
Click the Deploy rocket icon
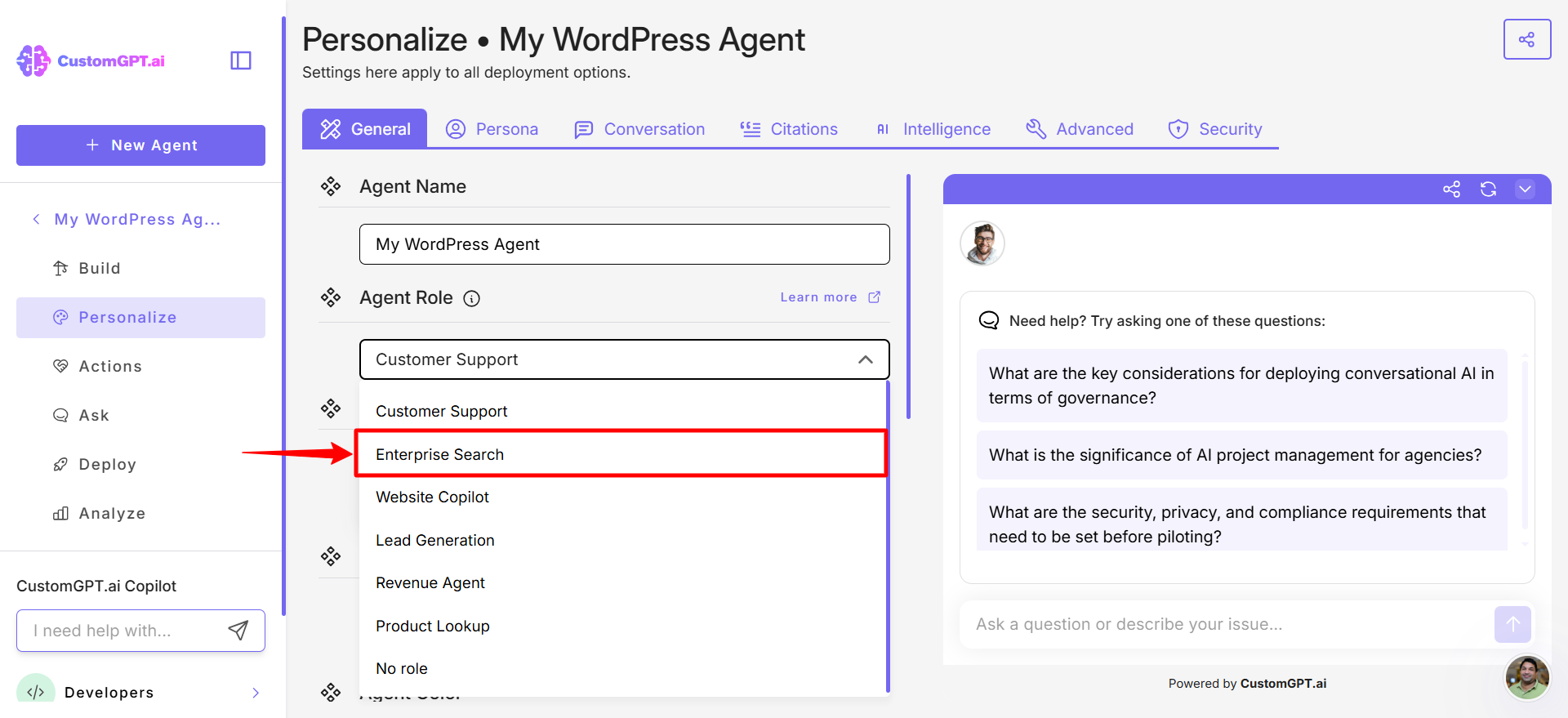60,464
